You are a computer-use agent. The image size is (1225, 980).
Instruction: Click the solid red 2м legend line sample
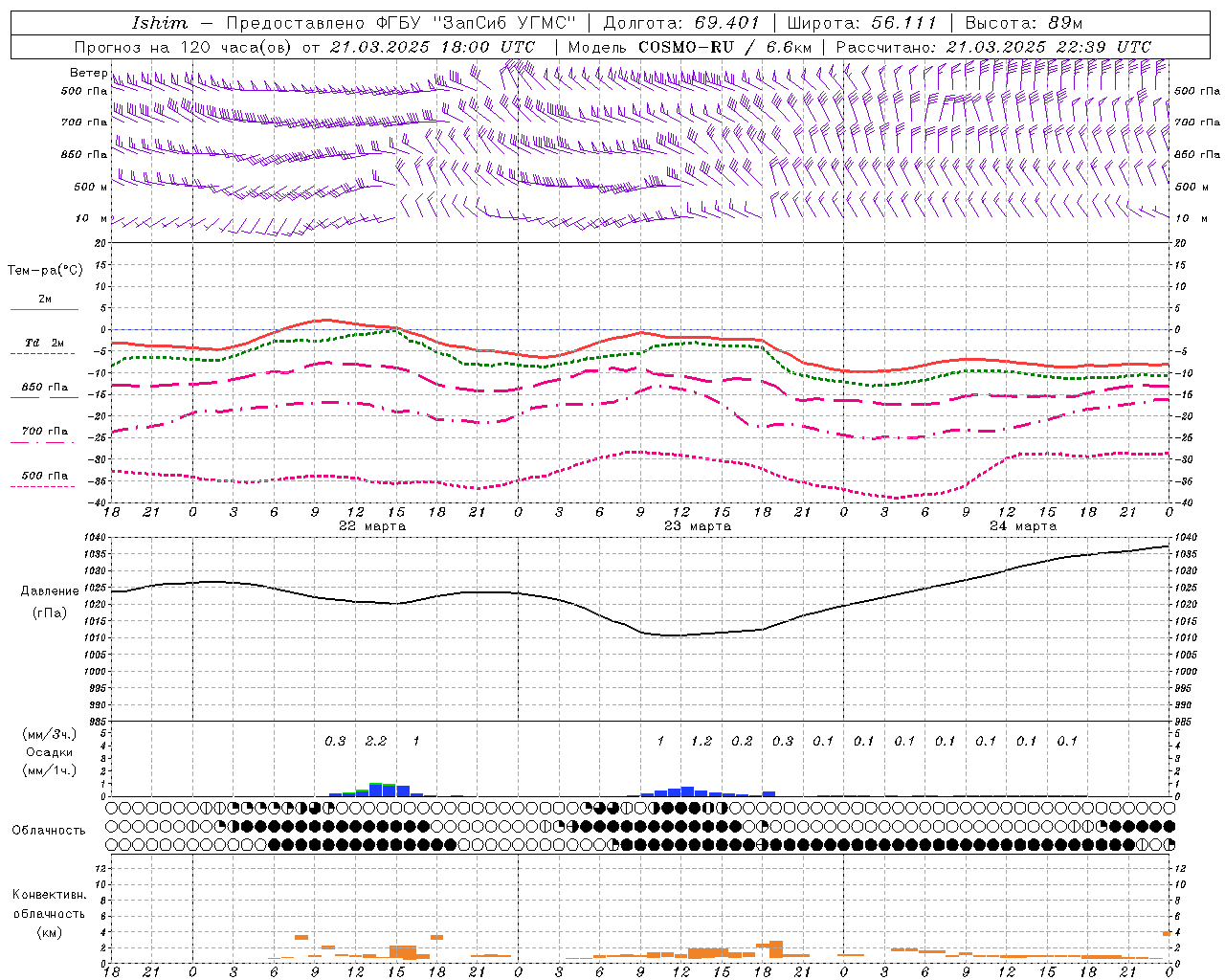click(44, 310)
